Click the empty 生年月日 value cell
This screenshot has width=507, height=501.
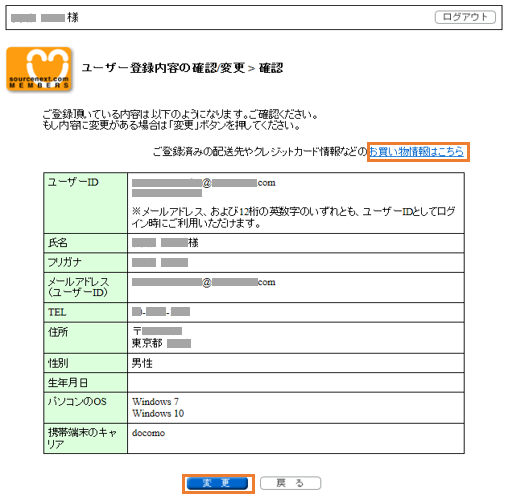(296, 383)
